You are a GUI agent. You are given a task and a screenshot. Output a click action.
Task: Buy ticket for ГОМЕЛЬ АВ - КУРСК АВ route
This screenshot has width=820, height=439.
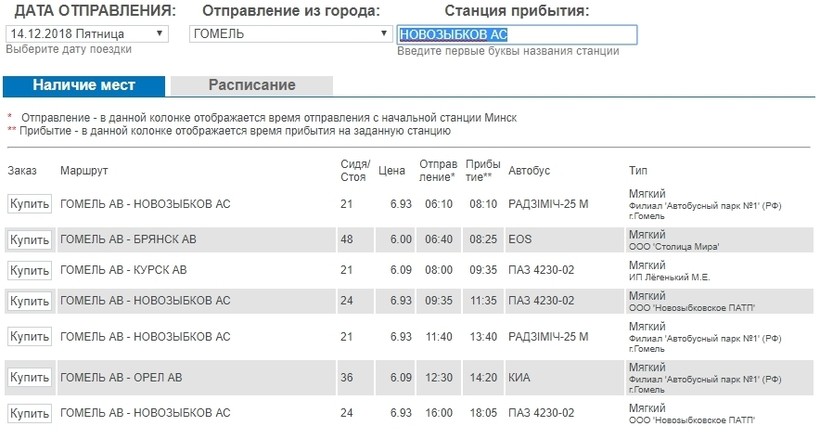click(30, 271)
